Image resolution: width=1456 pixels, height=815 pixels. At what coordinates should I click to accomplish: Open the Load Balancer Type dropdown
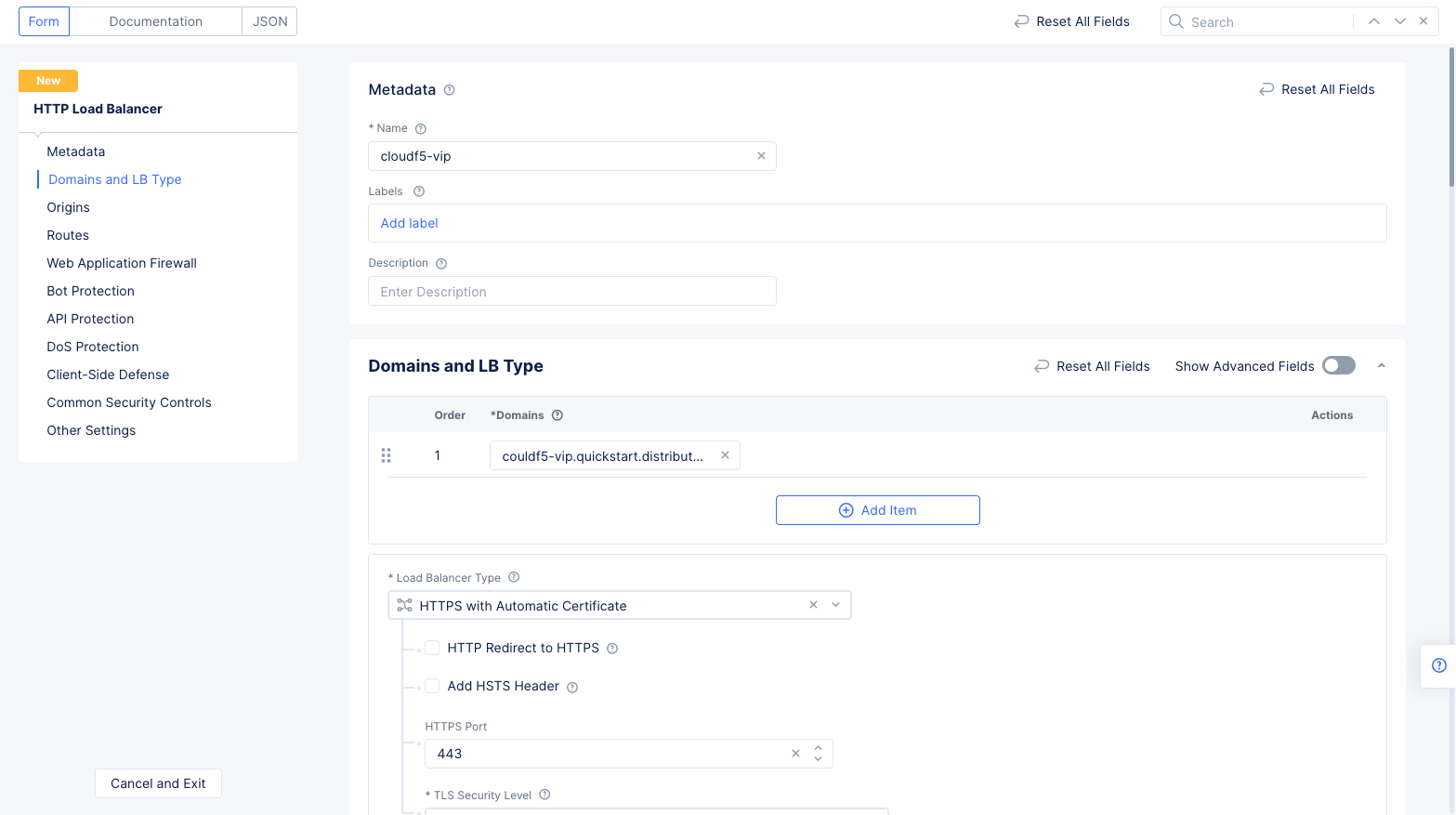point(835,604)
